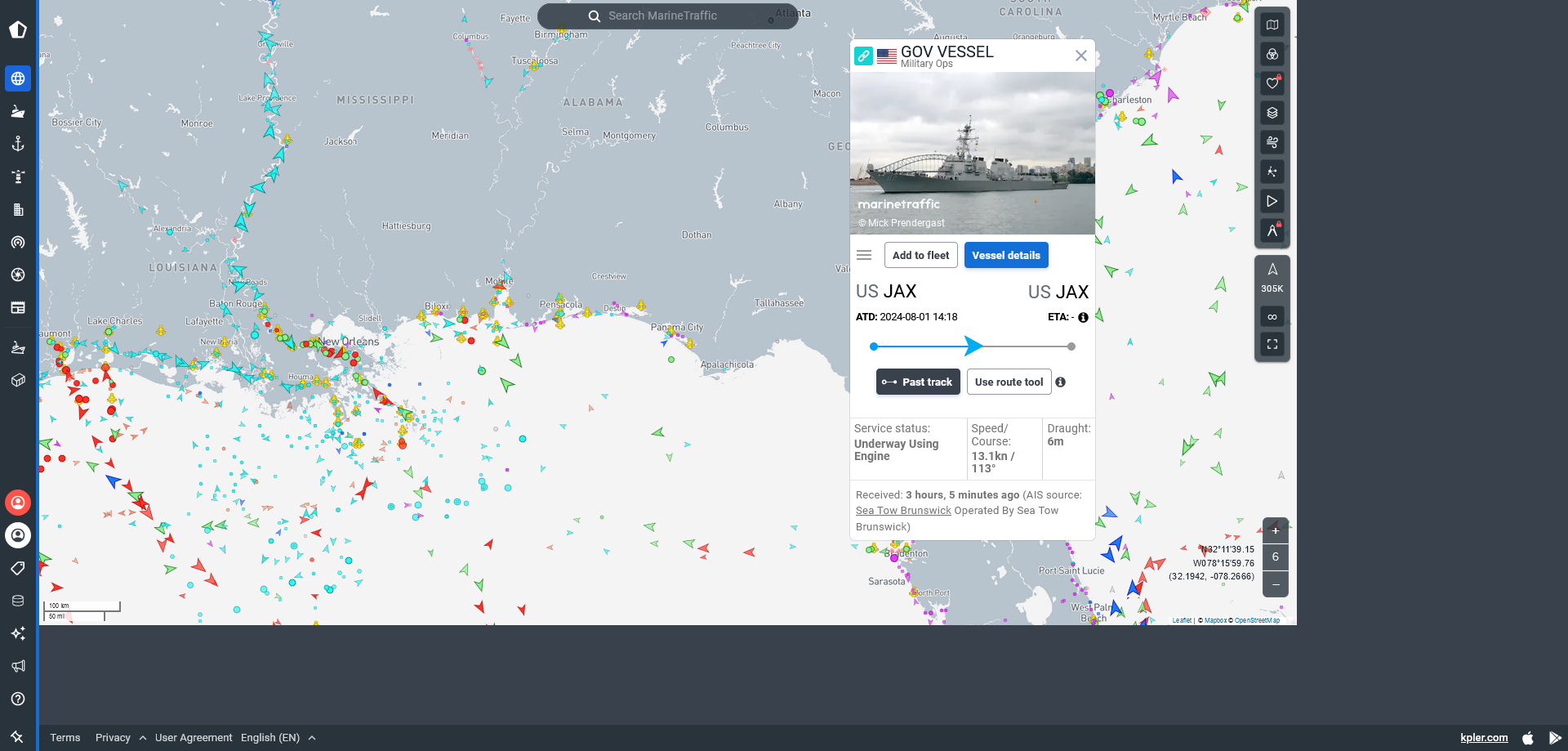Click the voyage progress arrow marker

click(973, 346)
